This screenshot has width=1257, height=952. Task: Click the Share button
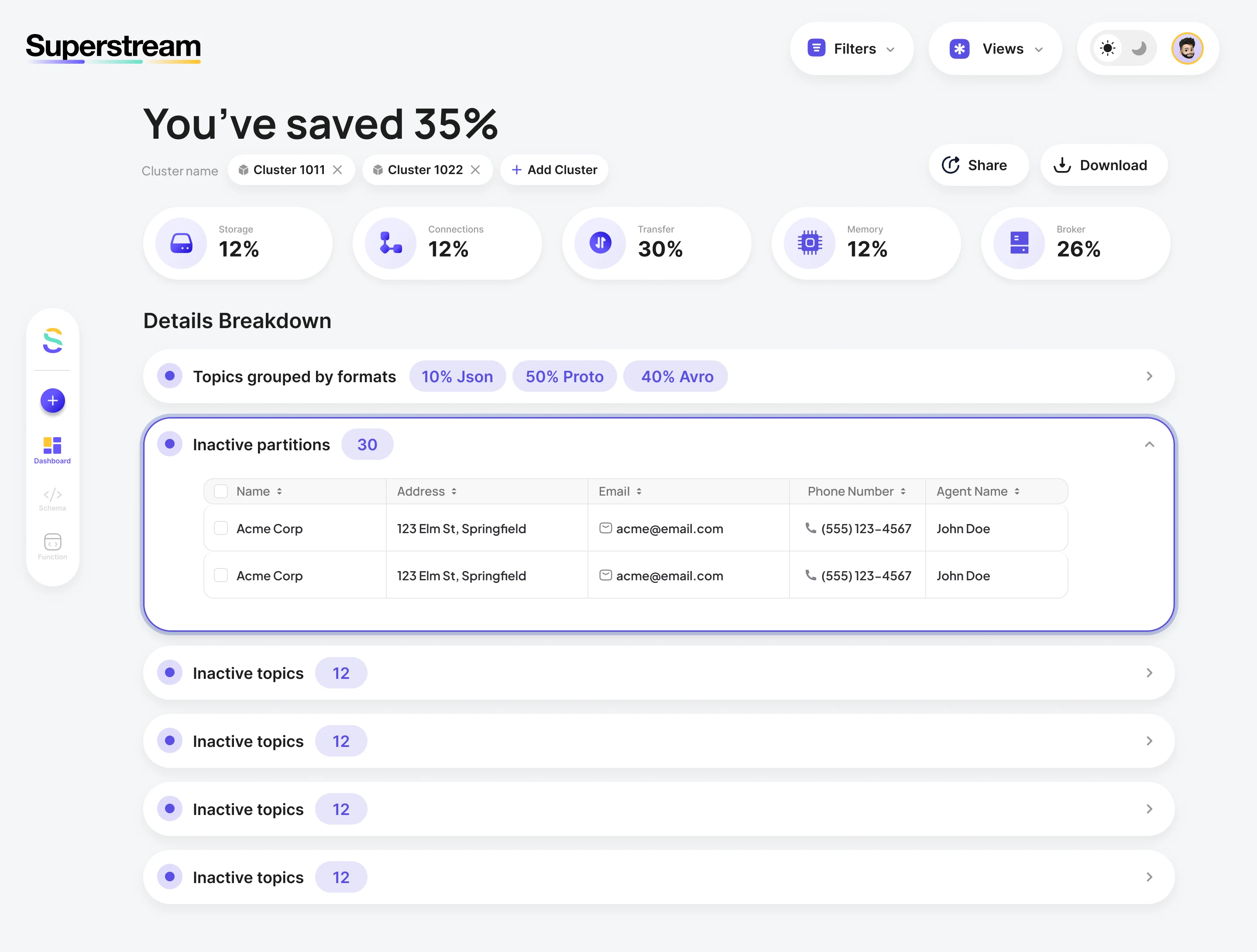979,165
